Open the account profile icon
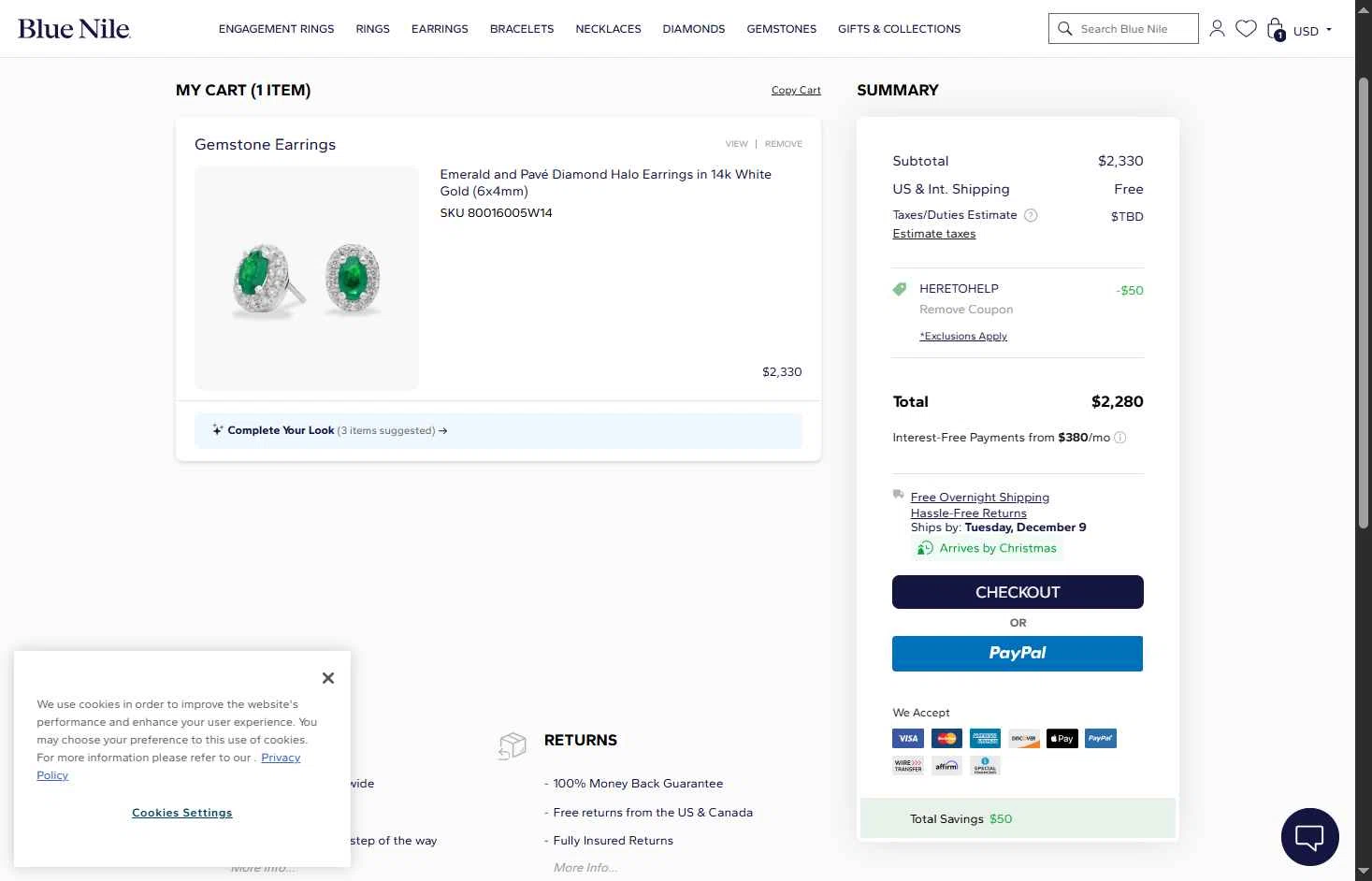The image size is (1372, 881). click(x=1217, y=29)
